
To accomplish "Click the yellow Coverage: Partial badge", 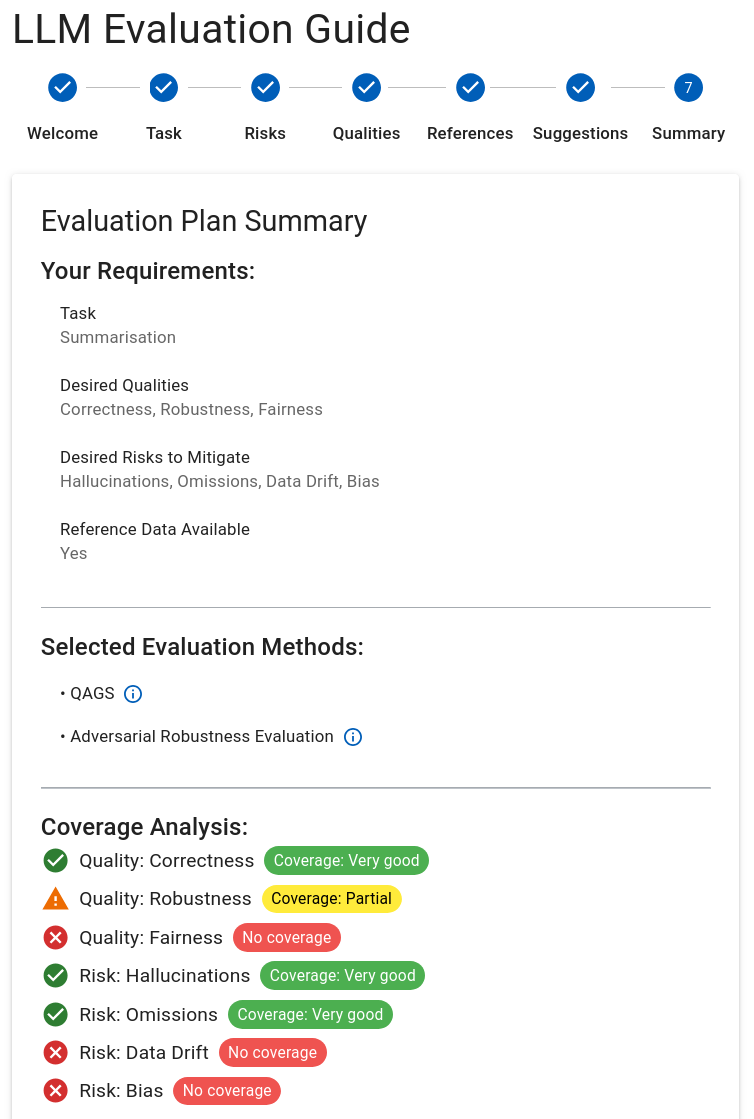I will (x=331, y=899).
